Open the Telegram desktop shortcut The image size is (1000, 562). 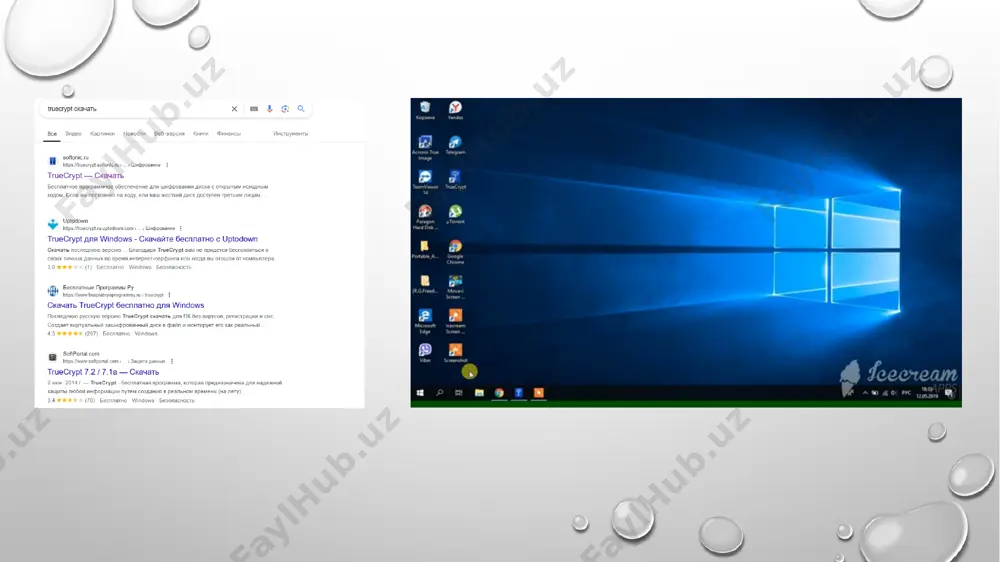[455, 145]
